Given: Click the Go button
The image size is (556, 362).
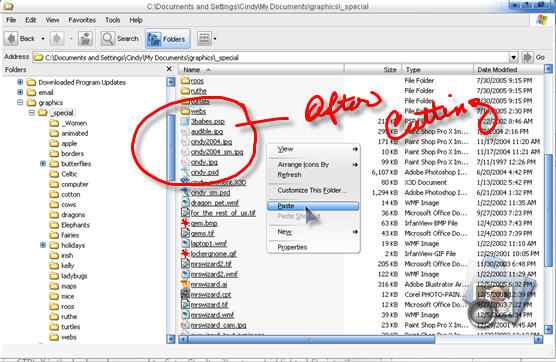Looking at the screenshot, I should coord(533,57).
